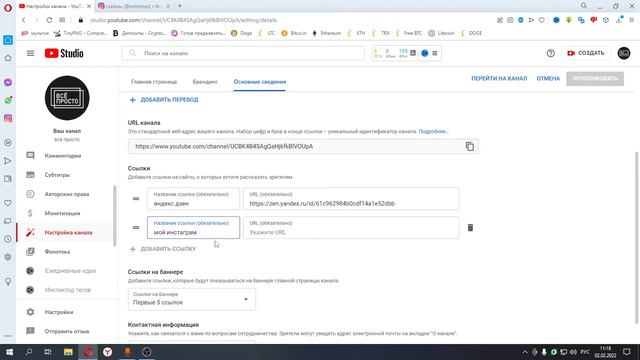The height and width of the screenshot is (360, 640).
Task: Open history clock in Opera sidebar
Action: pyautogui.click(x=8, y=239)
